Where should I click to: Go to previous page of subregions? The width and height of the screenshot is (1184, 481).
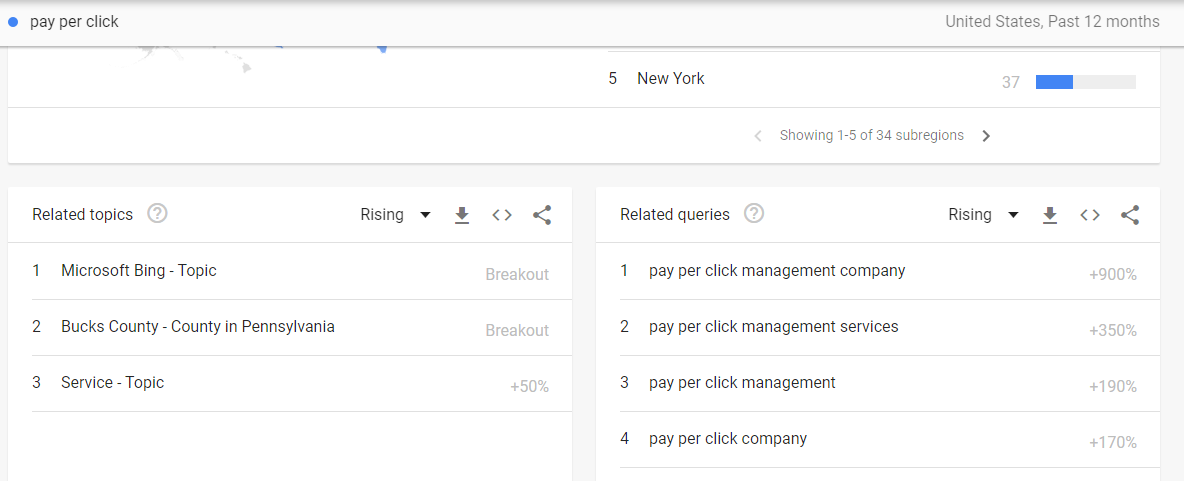pos(758,136)
